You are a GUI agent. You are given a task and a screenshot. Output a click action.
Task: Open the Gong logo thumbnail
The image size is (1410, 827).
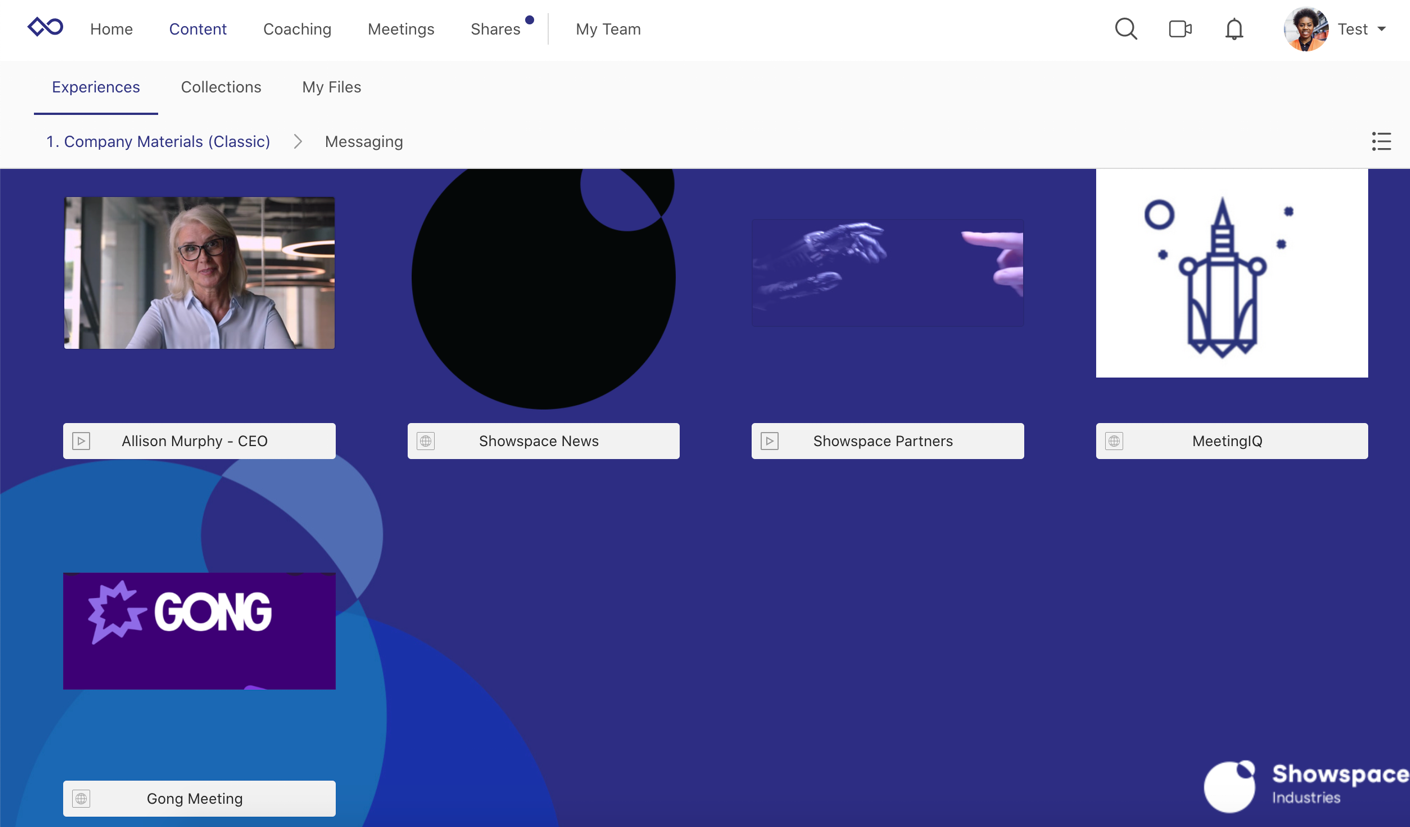pyautogui.click(x=200, y=631)
